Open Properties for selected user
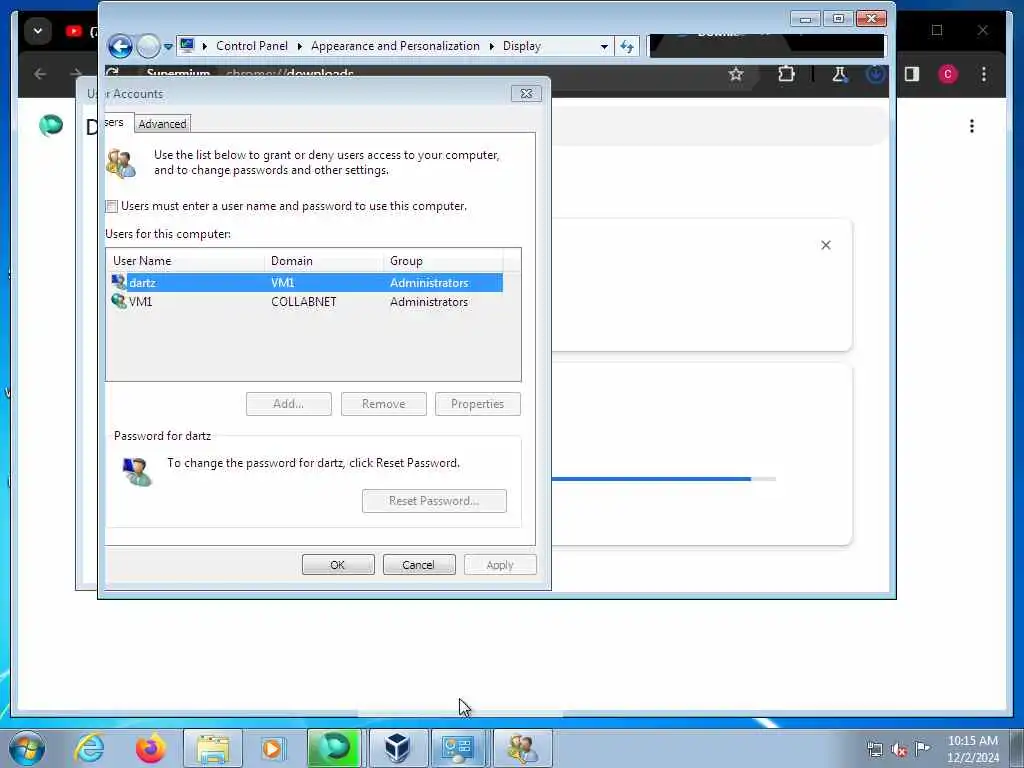The height and width of the screenshot is (768, 1024). [x=477, y=404]
